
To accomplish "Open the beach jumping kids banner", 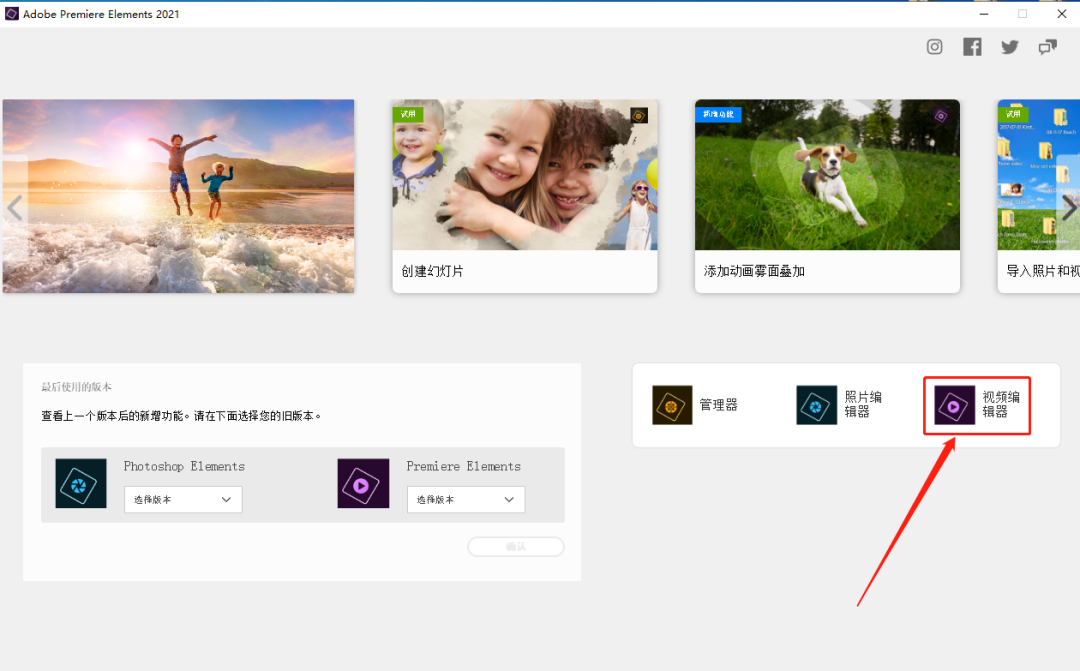I will [178, 196].
